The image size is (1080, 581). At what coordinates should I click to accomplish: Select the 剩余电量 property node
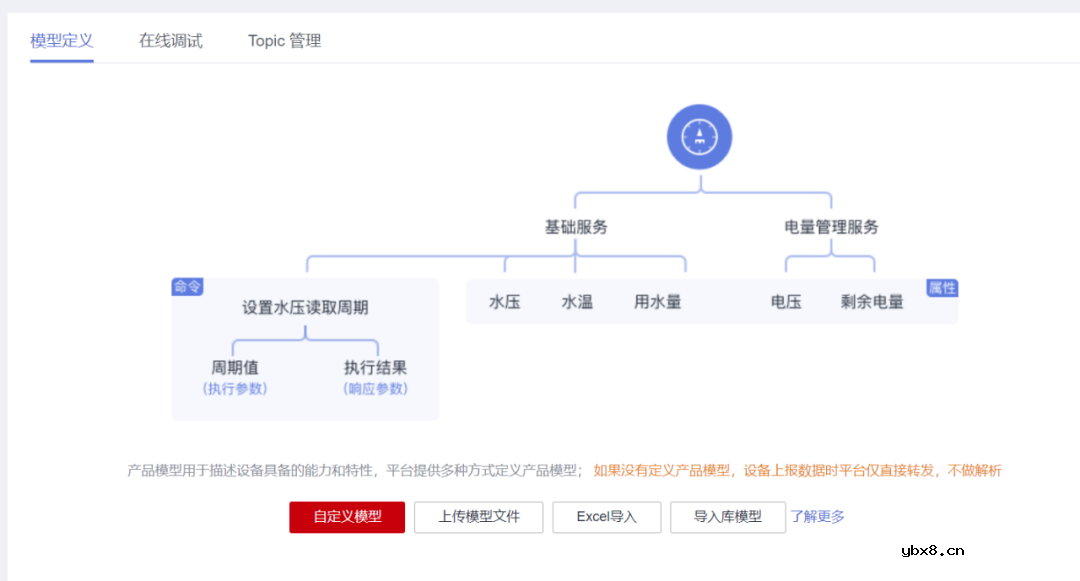871,301
